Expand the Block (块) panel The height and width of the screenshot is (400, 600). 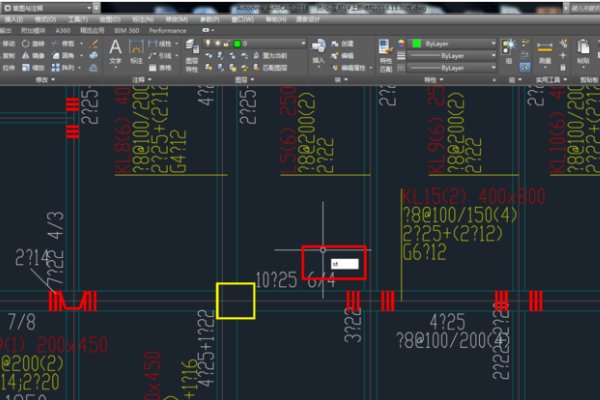click(341, 80)
